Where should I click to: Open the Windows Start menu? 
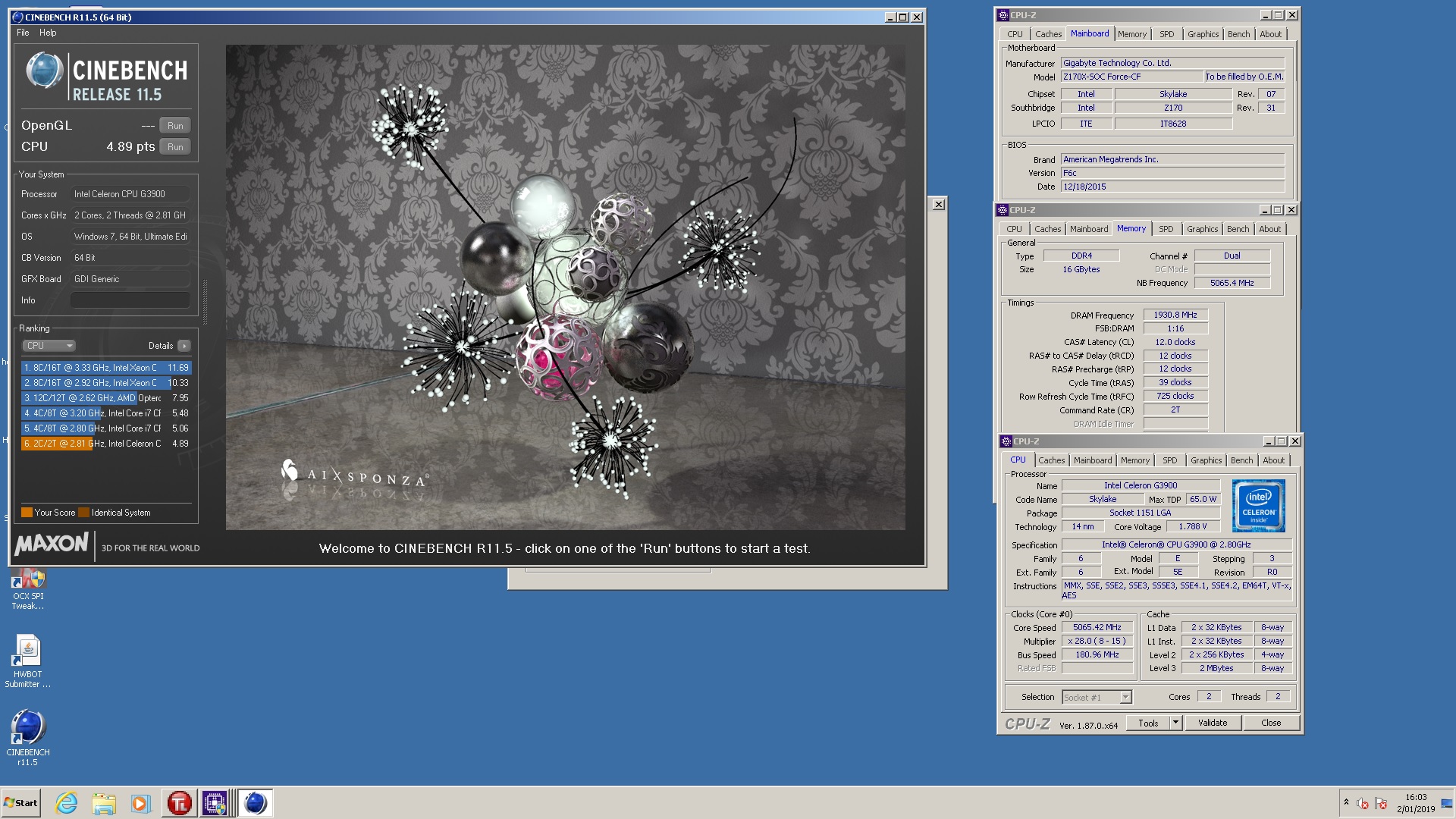(x=21, y=803)
